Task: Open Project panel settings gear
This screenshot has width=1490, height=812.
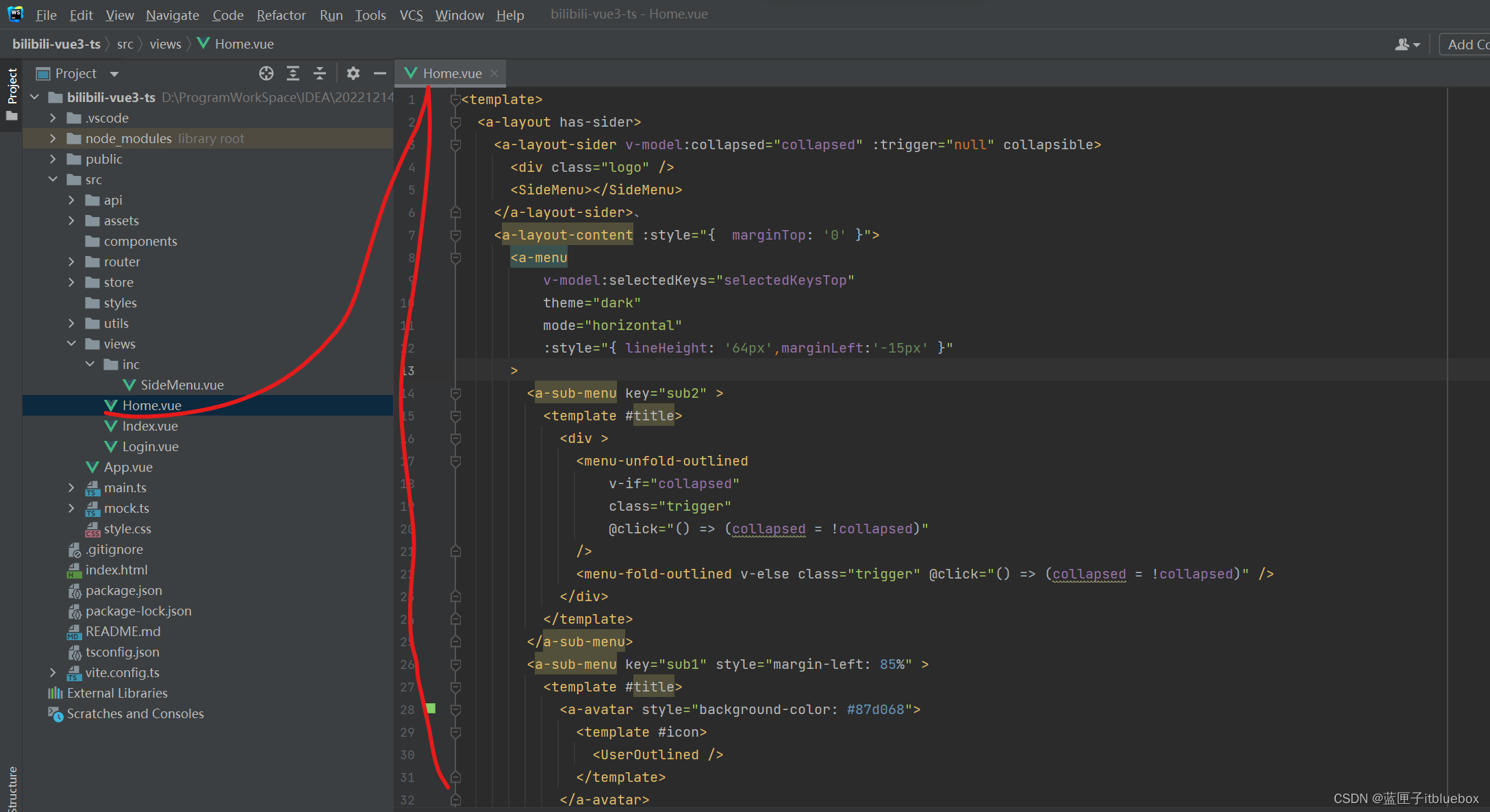Action: coord(353,73)
